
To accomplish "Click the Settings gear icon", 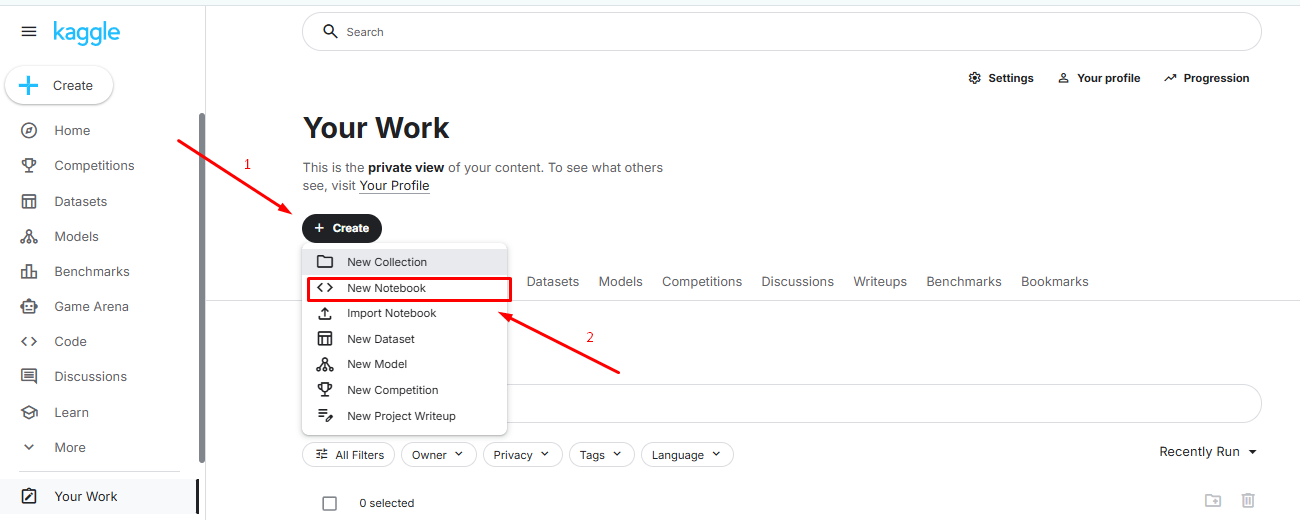I will [x=975, y=78].
